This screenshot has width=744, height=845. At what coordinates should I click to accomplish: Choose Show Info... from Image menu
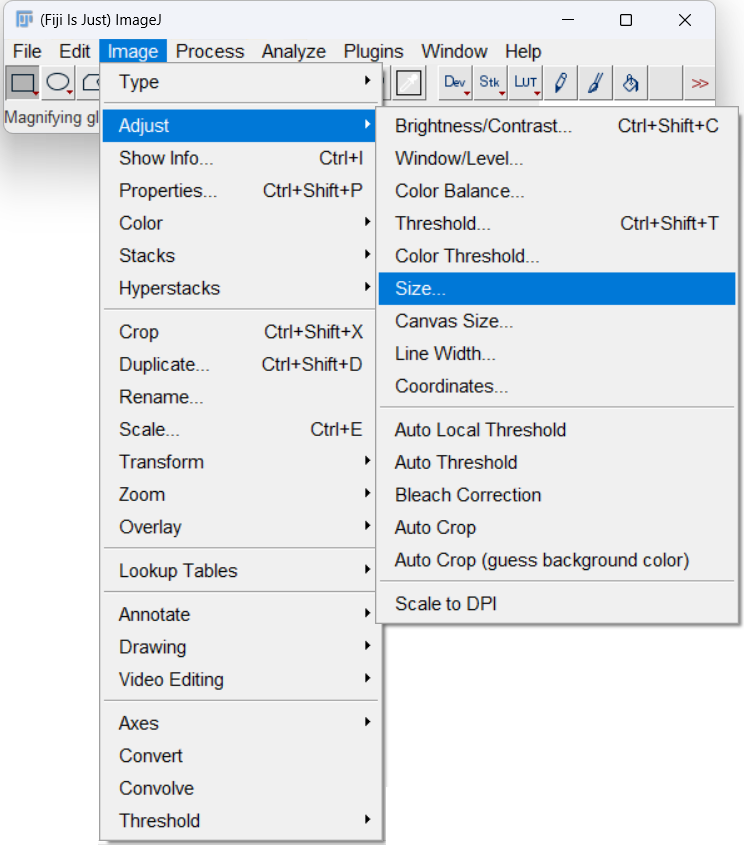click(240, 158)
